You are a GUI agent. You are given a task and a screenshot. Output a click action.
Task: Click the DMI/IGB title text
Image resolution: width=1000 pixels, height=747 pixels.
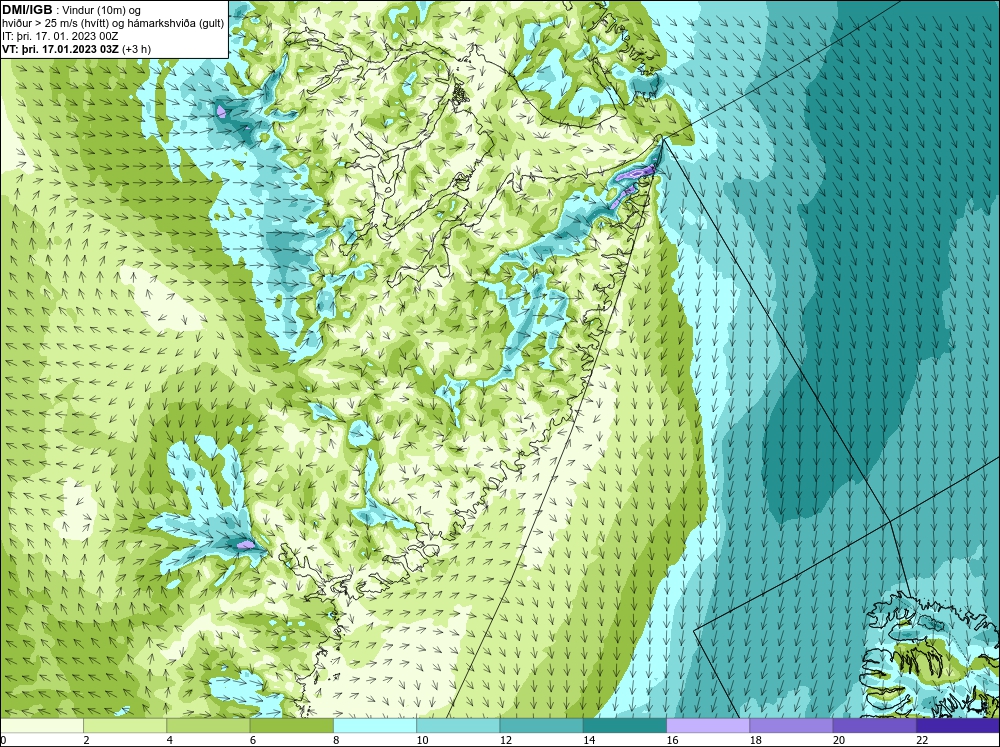(27, 10)
